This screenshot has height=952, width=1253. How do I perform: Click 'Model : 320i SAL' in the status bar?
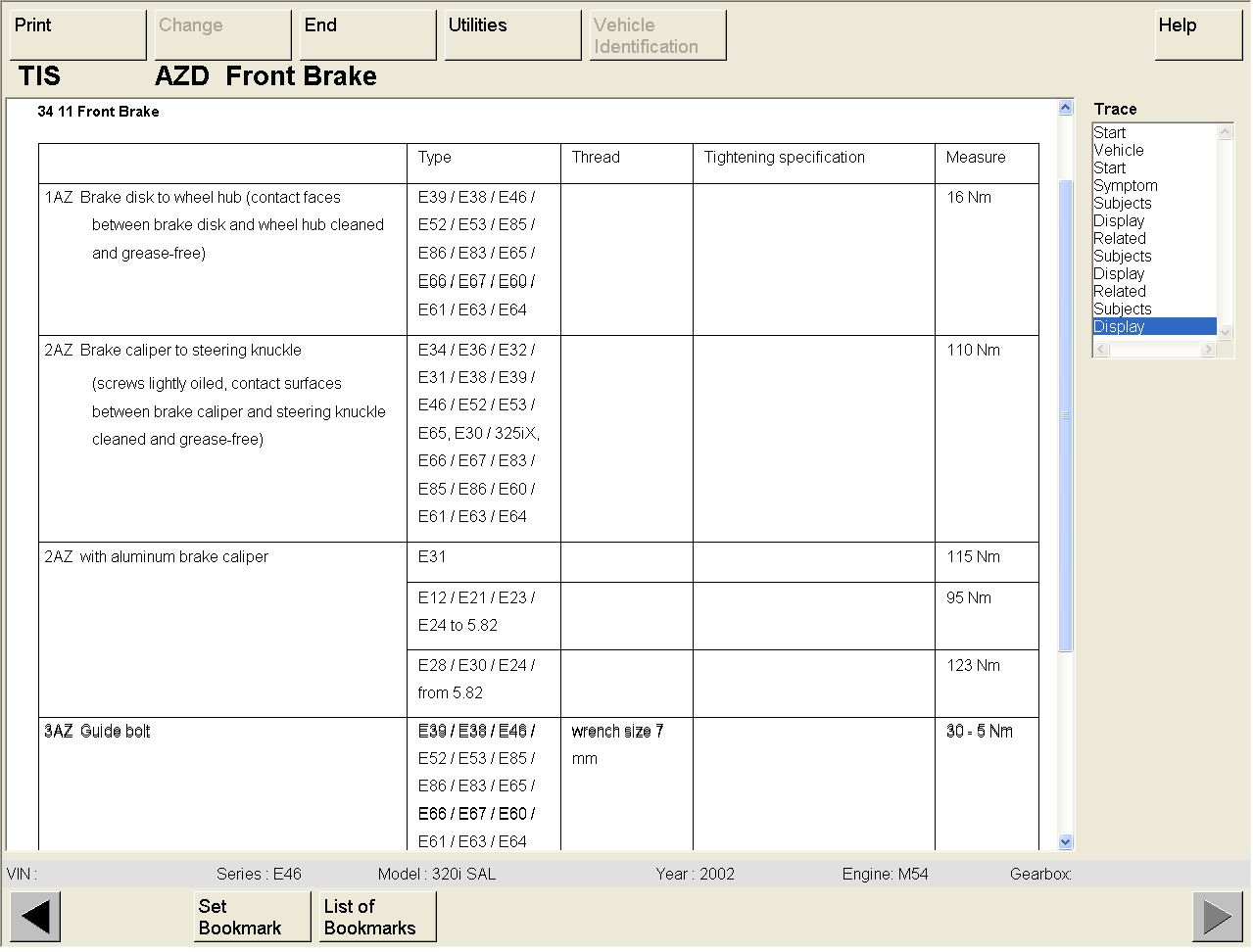[437, 875]
